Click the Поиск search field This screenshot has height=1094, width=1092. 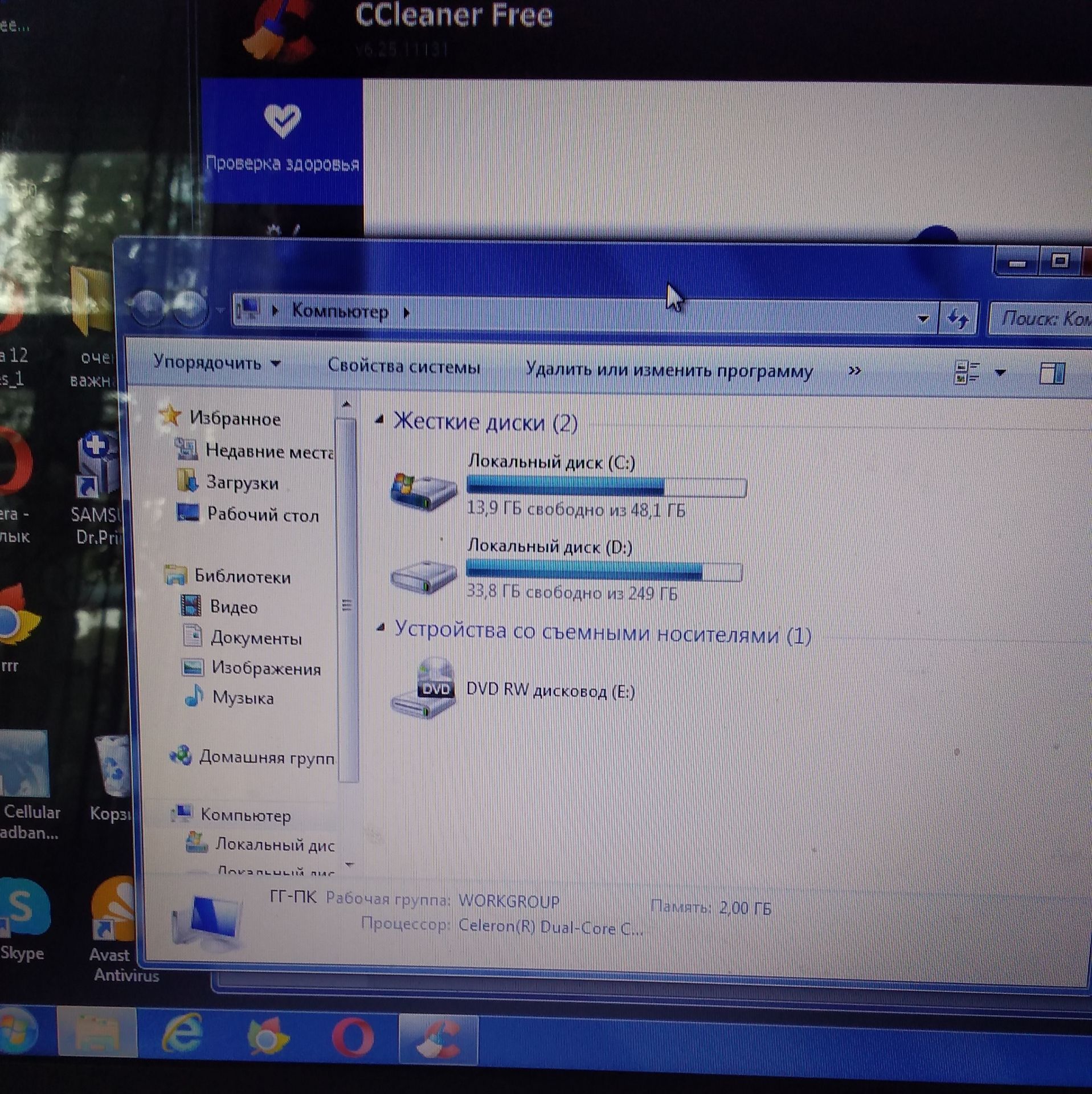click(1040, 319)
